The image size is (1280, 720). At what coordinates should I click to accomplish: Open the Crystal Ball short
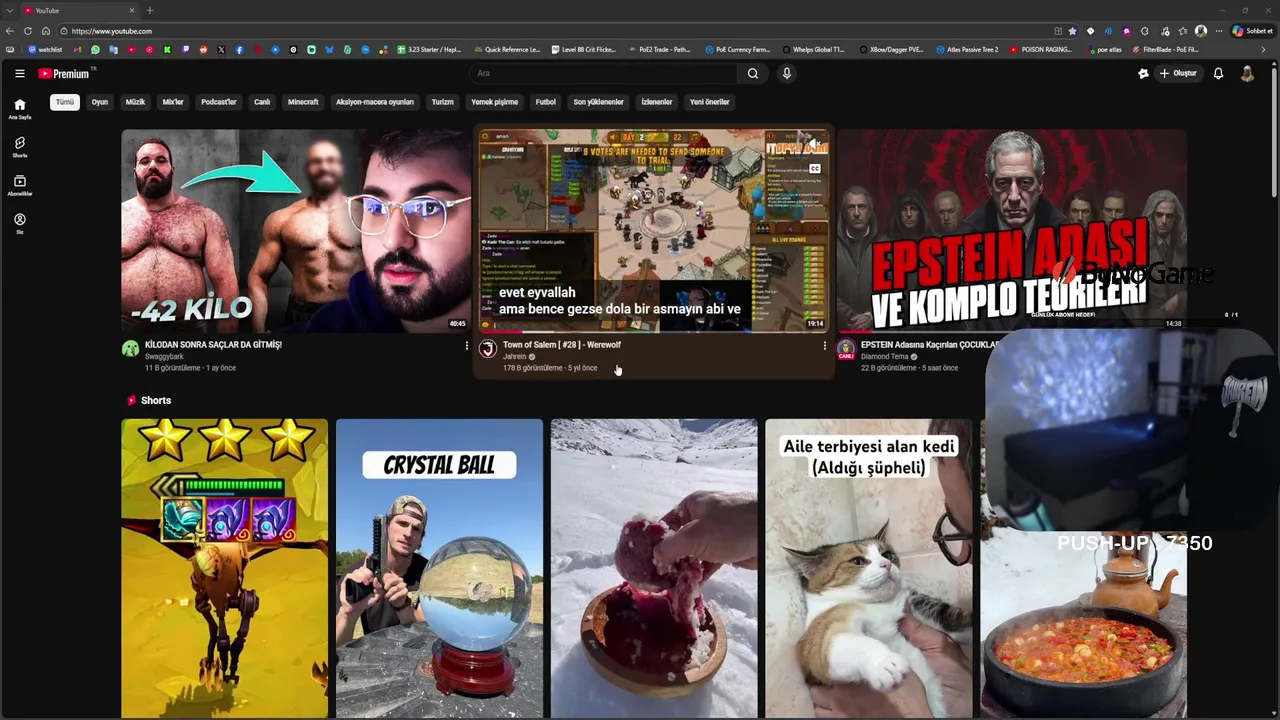pos(439,568)
